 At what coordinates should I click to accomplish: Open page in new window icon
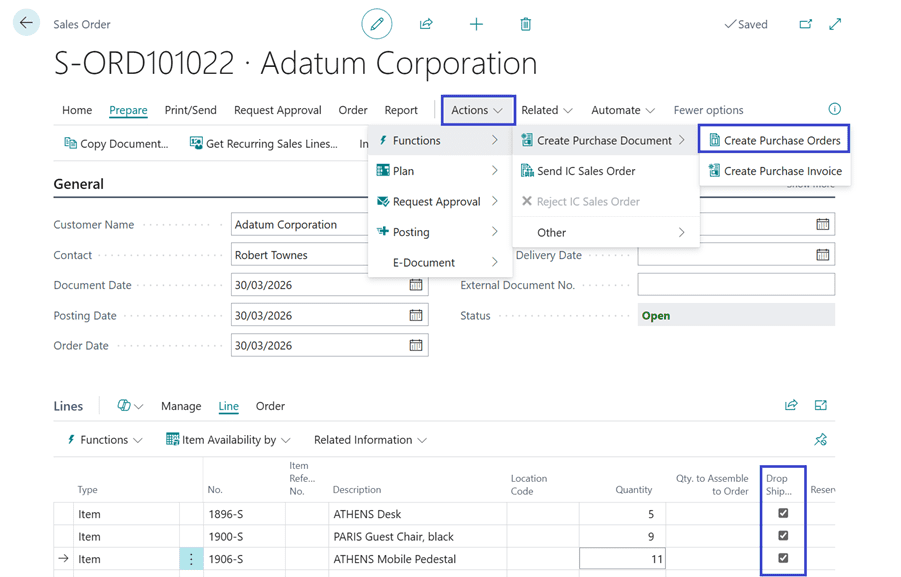click(x=805, y=24)
